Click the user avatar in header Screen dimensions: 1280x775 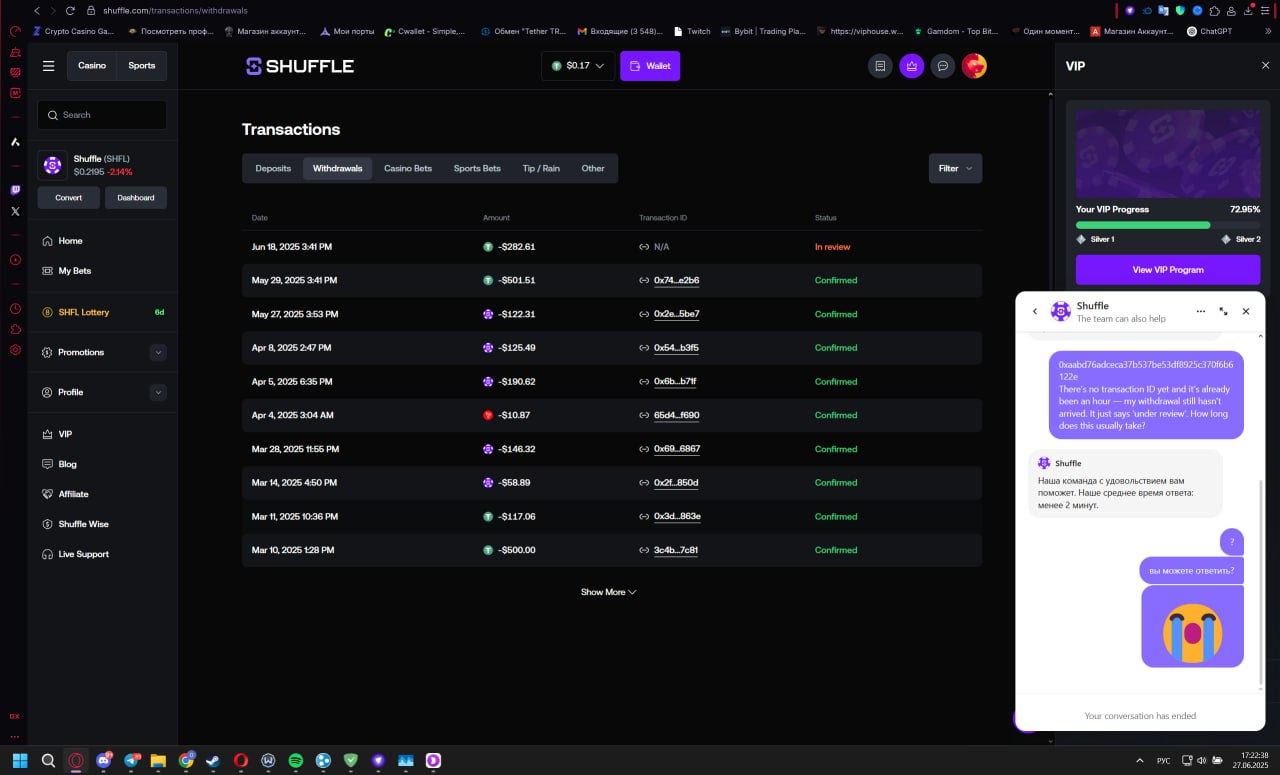[974, 66]
